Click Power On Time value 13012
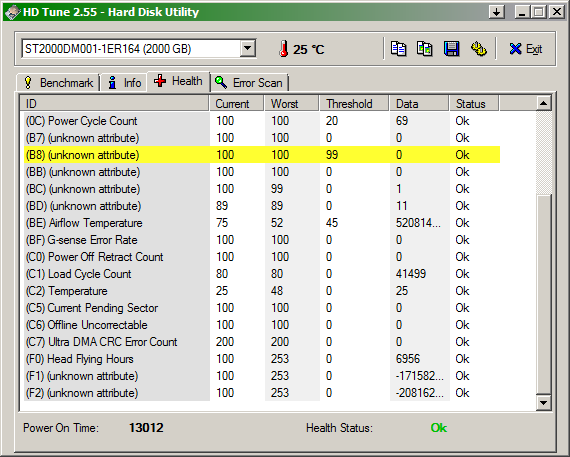Screen dimensions: 570x457 coord(146,428)
